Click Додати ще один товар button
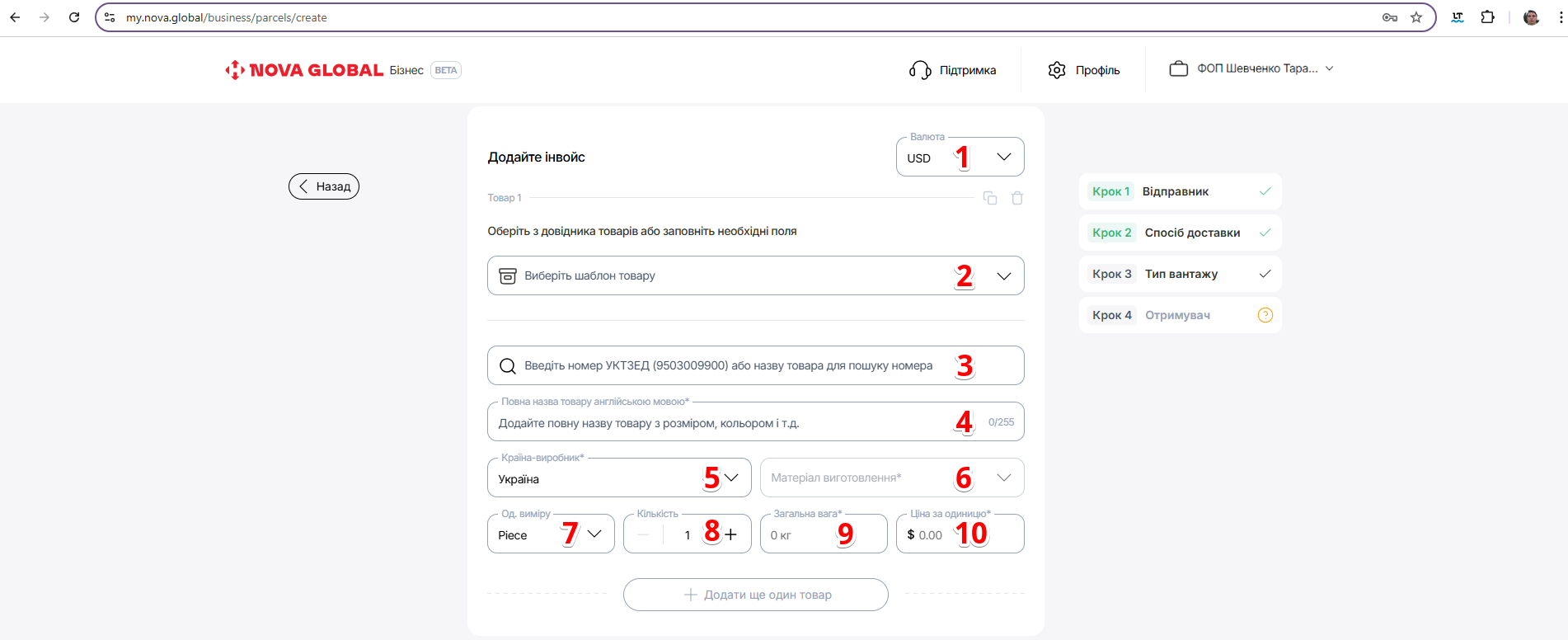The image size is (1568, 640). (755, 595)
